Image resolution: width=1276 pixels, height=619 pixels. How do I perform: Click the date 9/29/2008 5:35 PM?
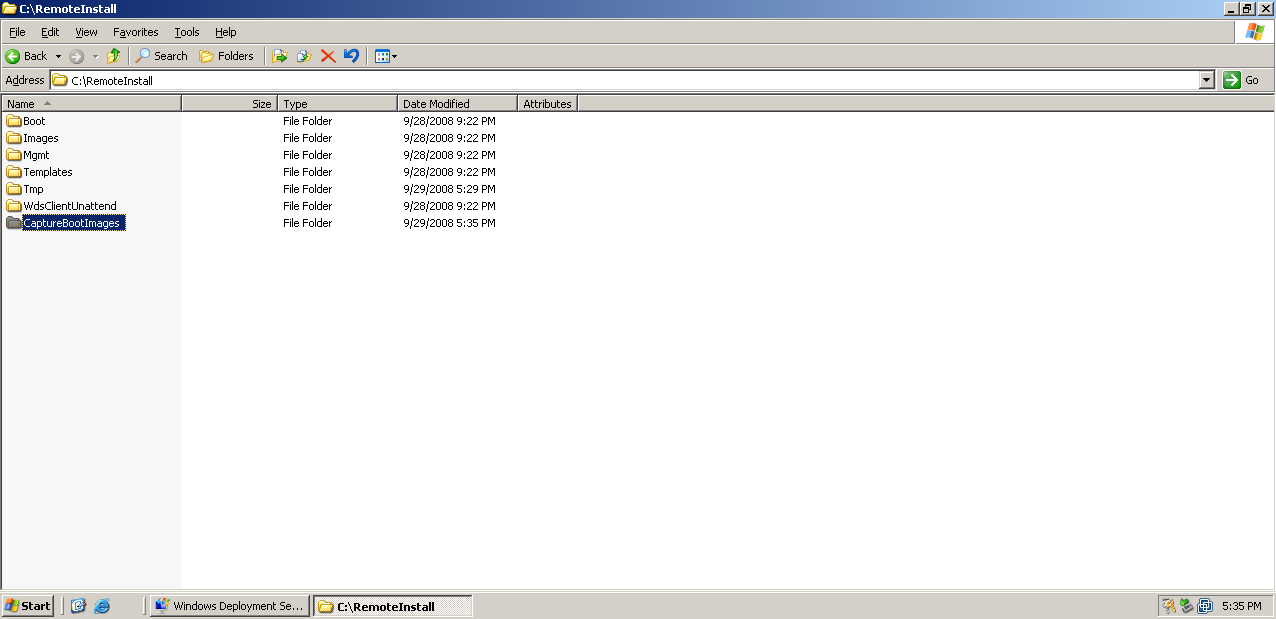(449, 223)
